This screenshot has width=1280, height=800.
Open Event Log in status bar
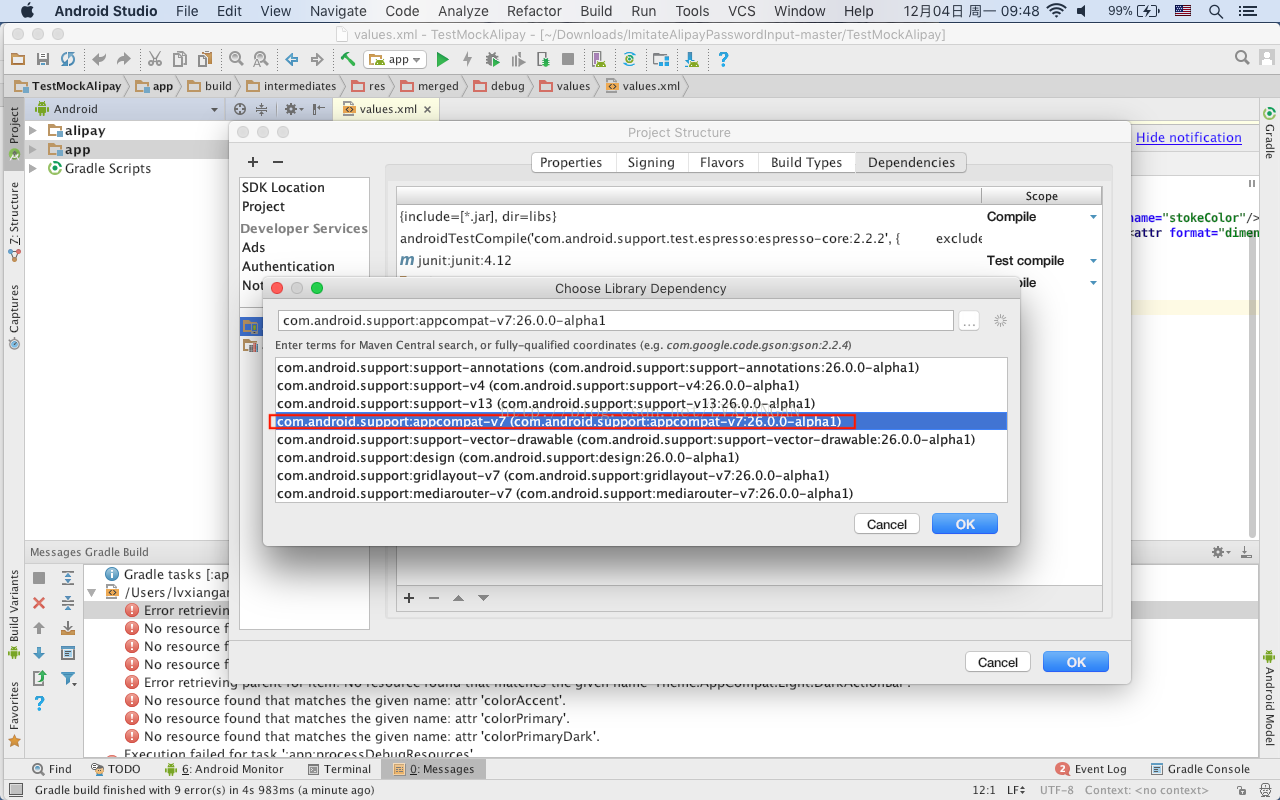point(1091,769)
